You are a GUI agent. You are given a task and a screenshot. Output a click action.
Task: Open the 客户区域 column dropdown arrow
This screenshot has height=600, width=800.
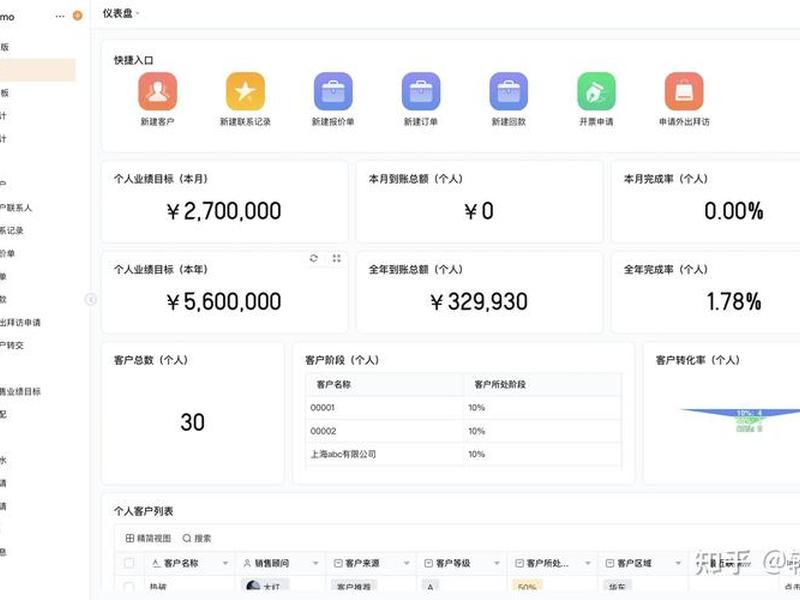pos(678,563)
